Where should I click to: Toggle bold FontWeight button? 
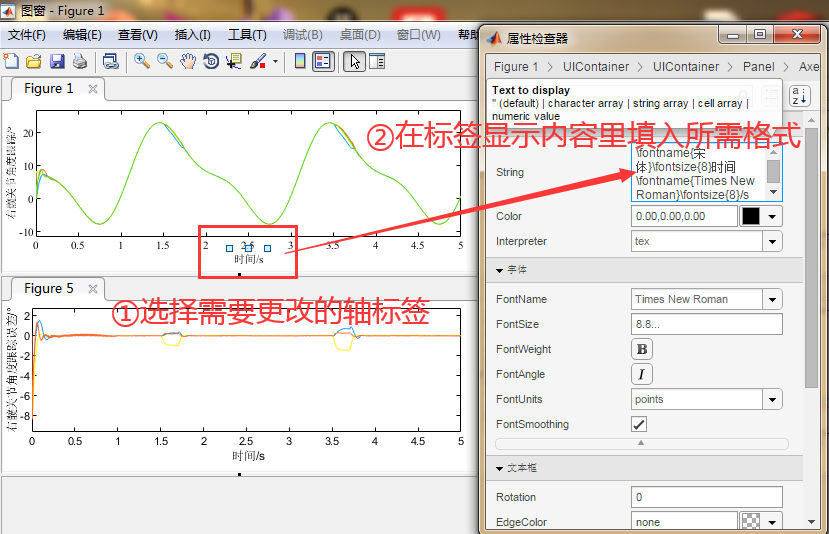(642, 349)
